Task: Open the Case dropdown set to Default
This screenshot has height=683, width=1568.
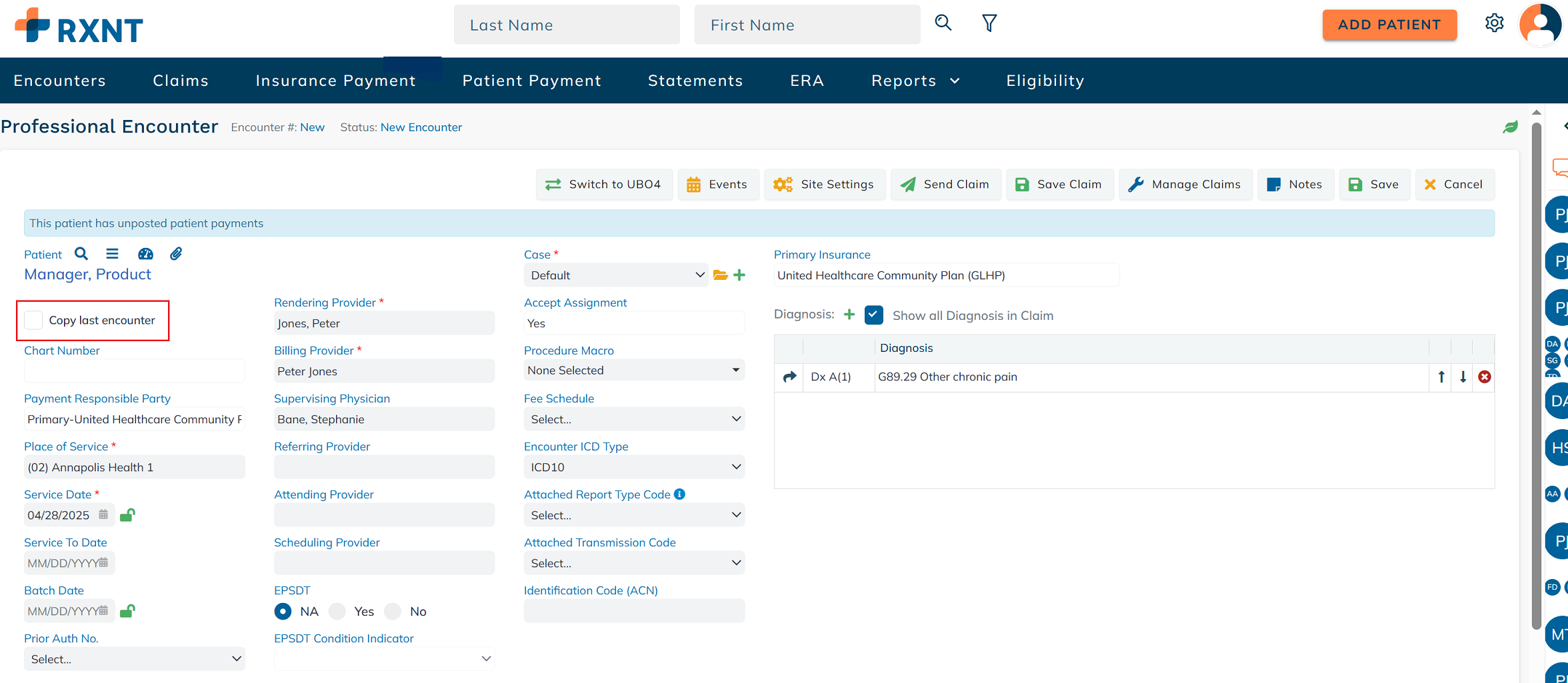Action: [615, 275]
